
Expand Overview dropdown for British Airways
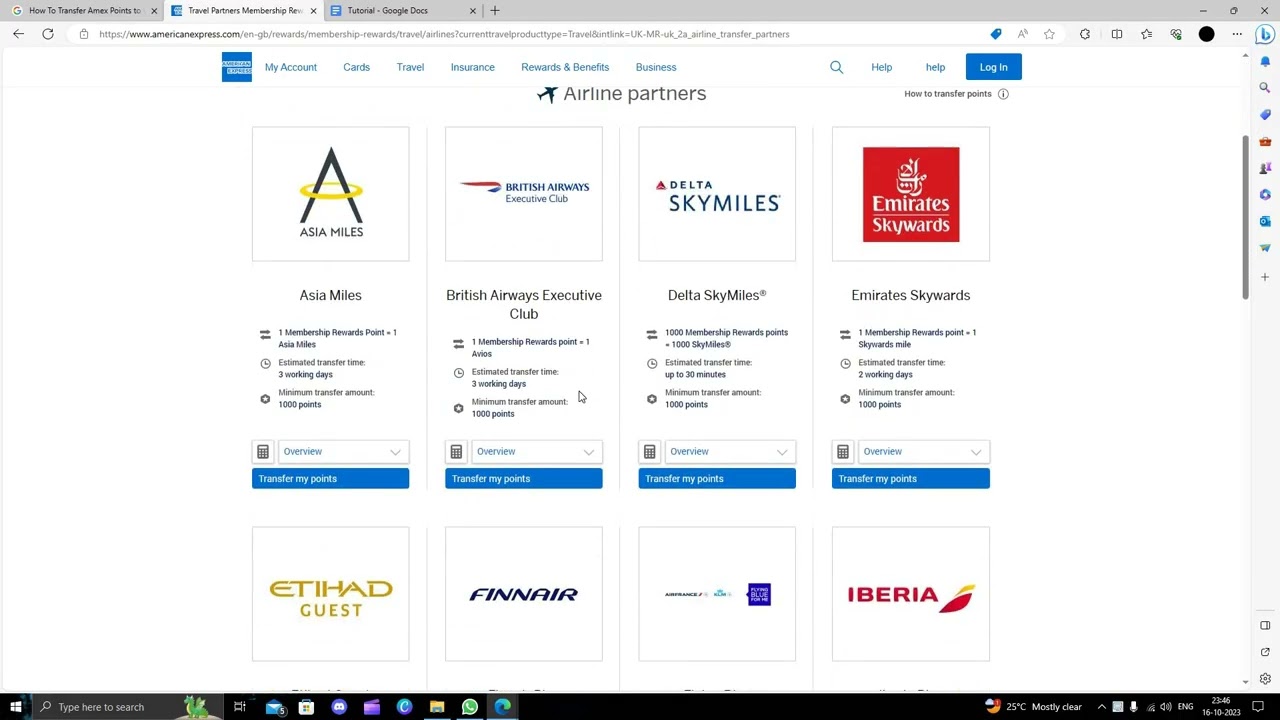tap(535, 452)
